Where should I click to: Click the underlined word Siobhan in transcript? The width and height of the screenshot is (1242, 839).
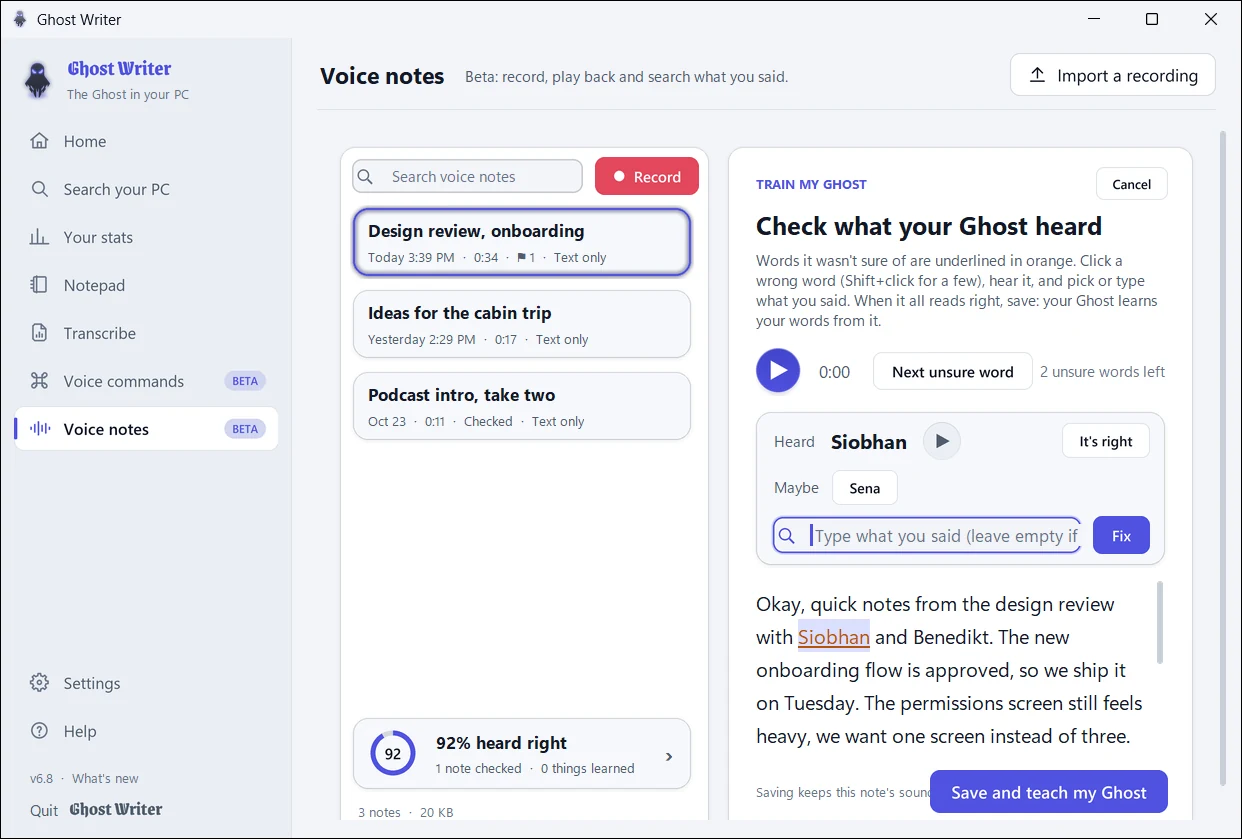tap(834, 637)
